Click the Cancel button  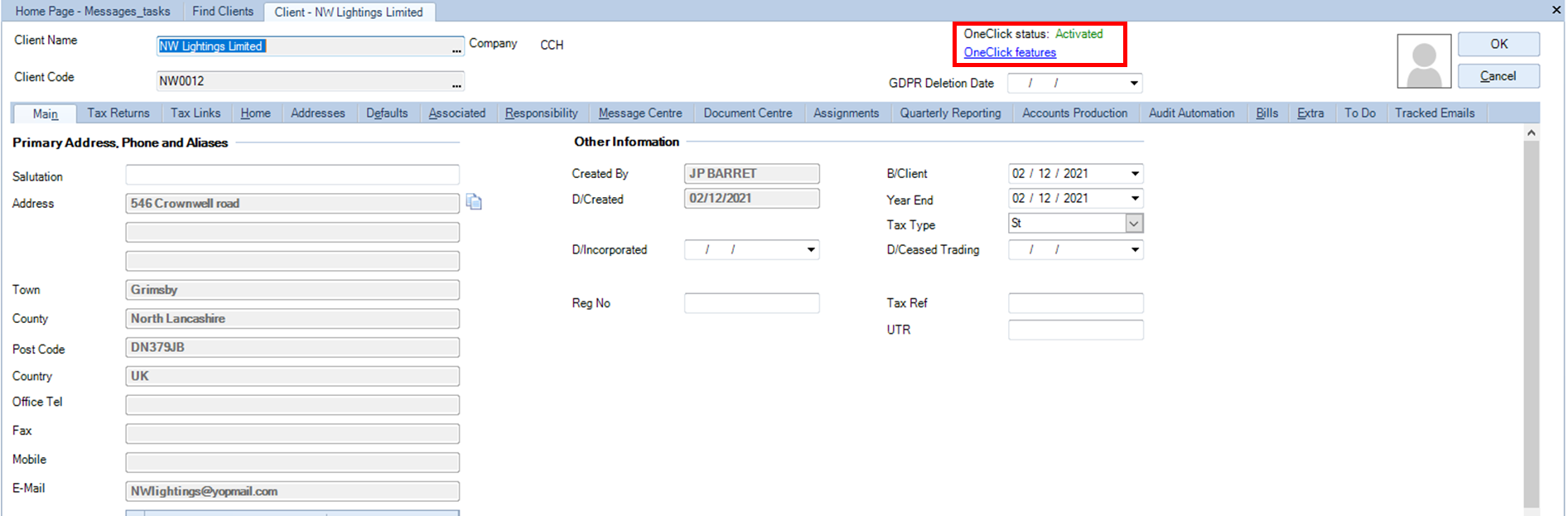(x=1498, y=76)
